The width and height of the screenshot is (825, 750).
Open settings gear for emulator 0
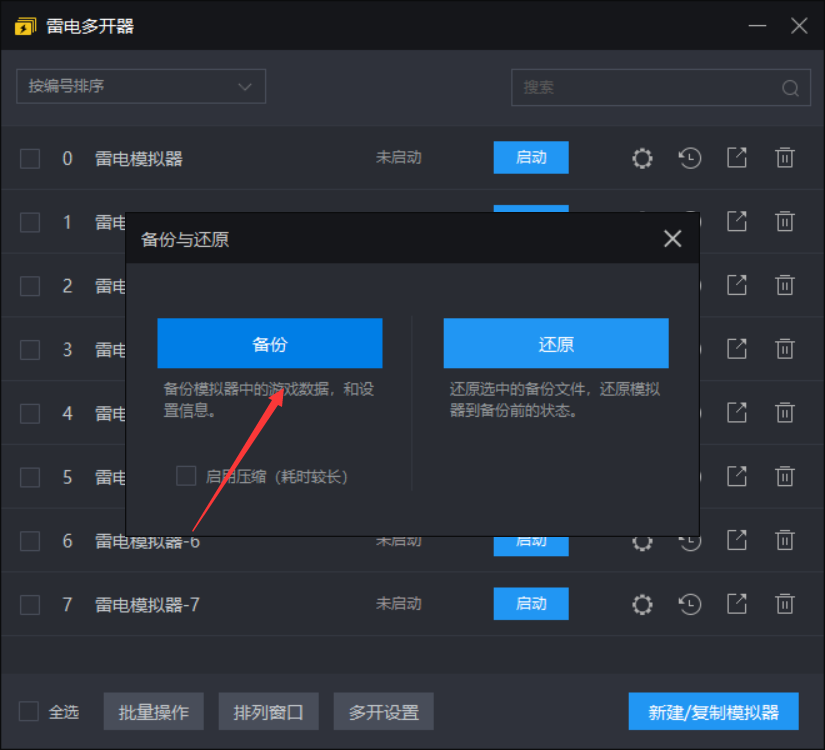642,158
